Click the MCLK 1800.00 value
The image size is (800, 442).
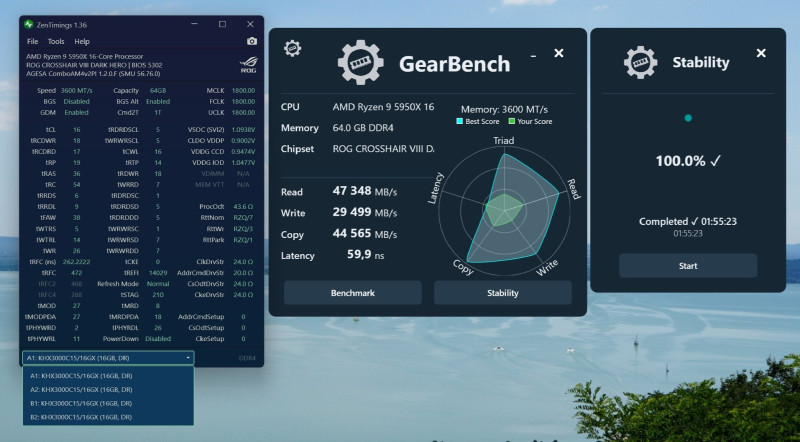(243, 90)
